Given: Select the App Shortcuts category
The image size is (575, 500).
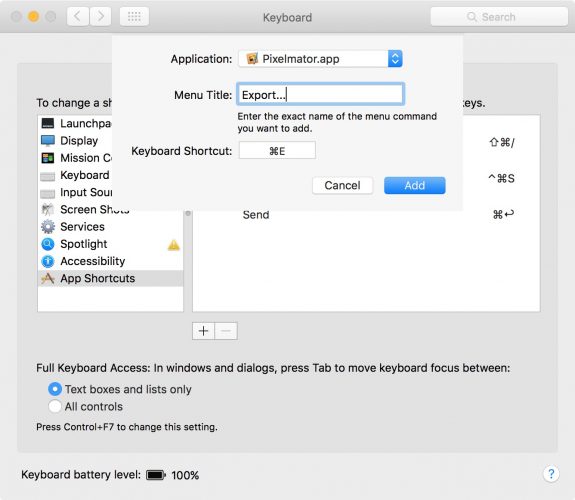Looking at the screenshot, I should 110,278.
